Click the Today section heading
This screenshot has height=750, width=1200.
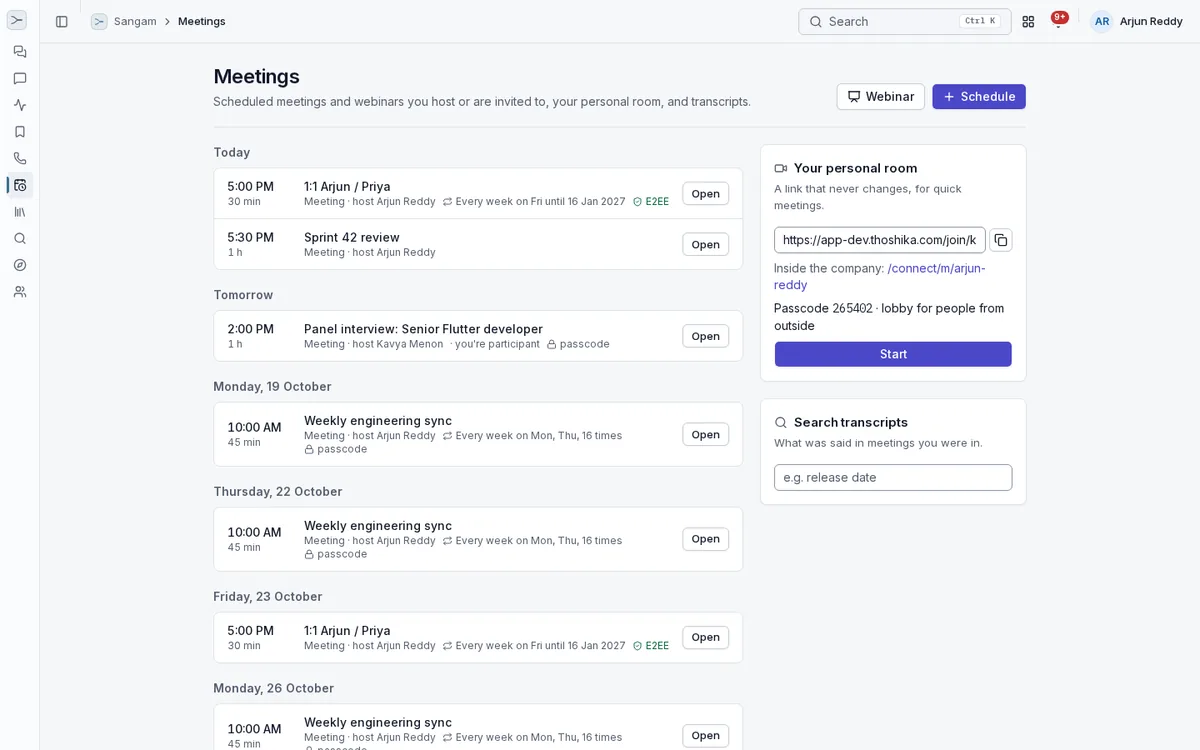tap(231, 152)
